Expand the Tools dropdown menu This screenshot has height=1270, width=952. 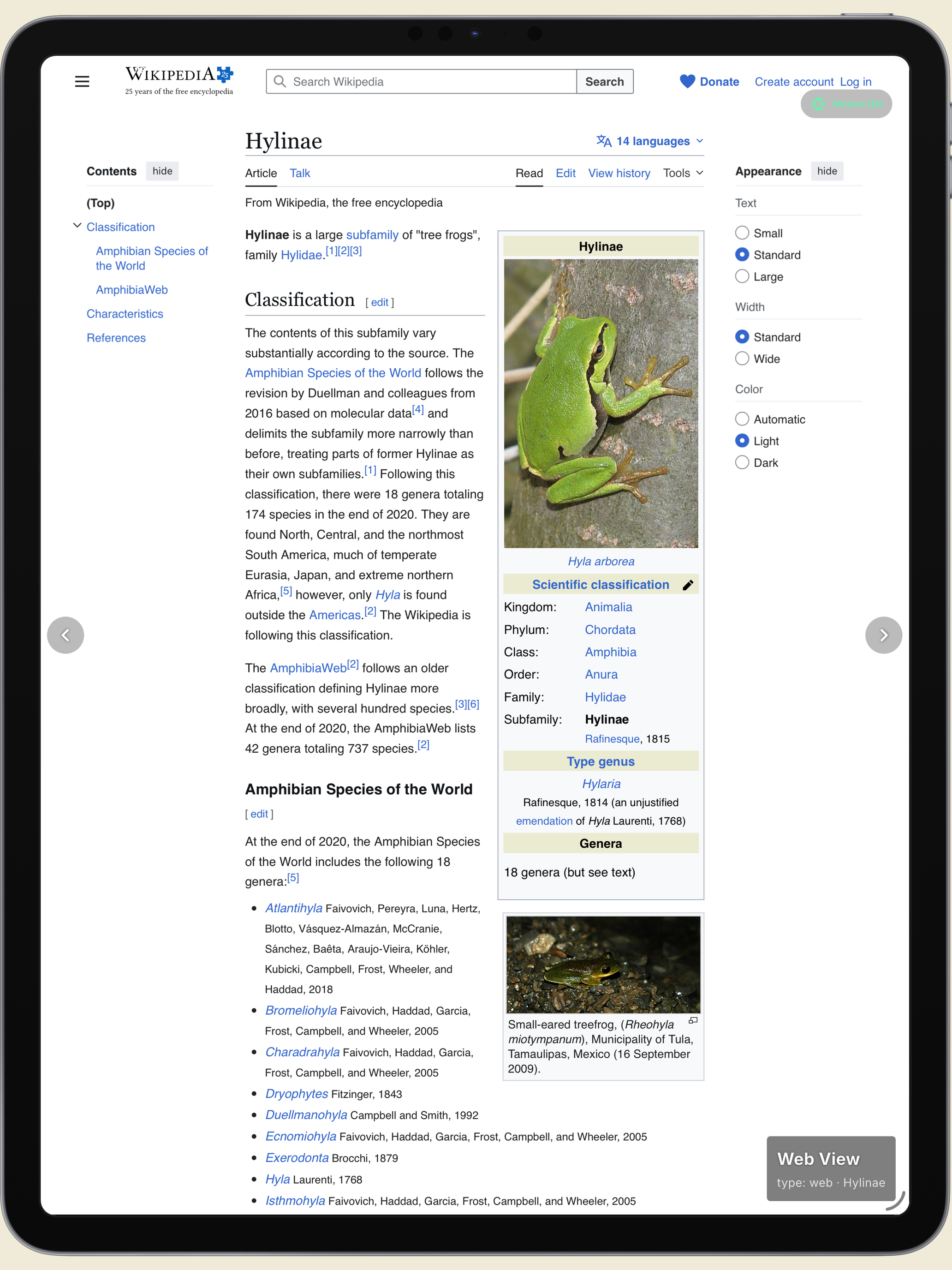(x=683, y=173)
